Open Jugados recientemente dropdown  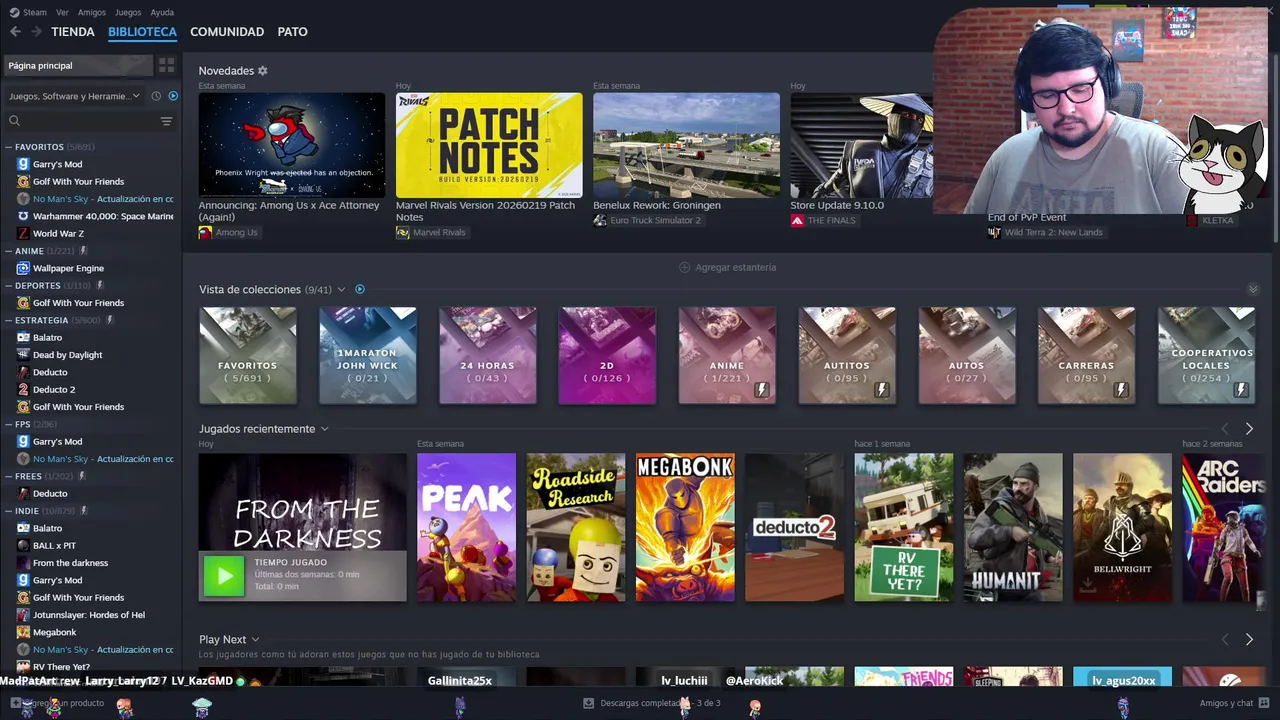[x=324, y=429]
